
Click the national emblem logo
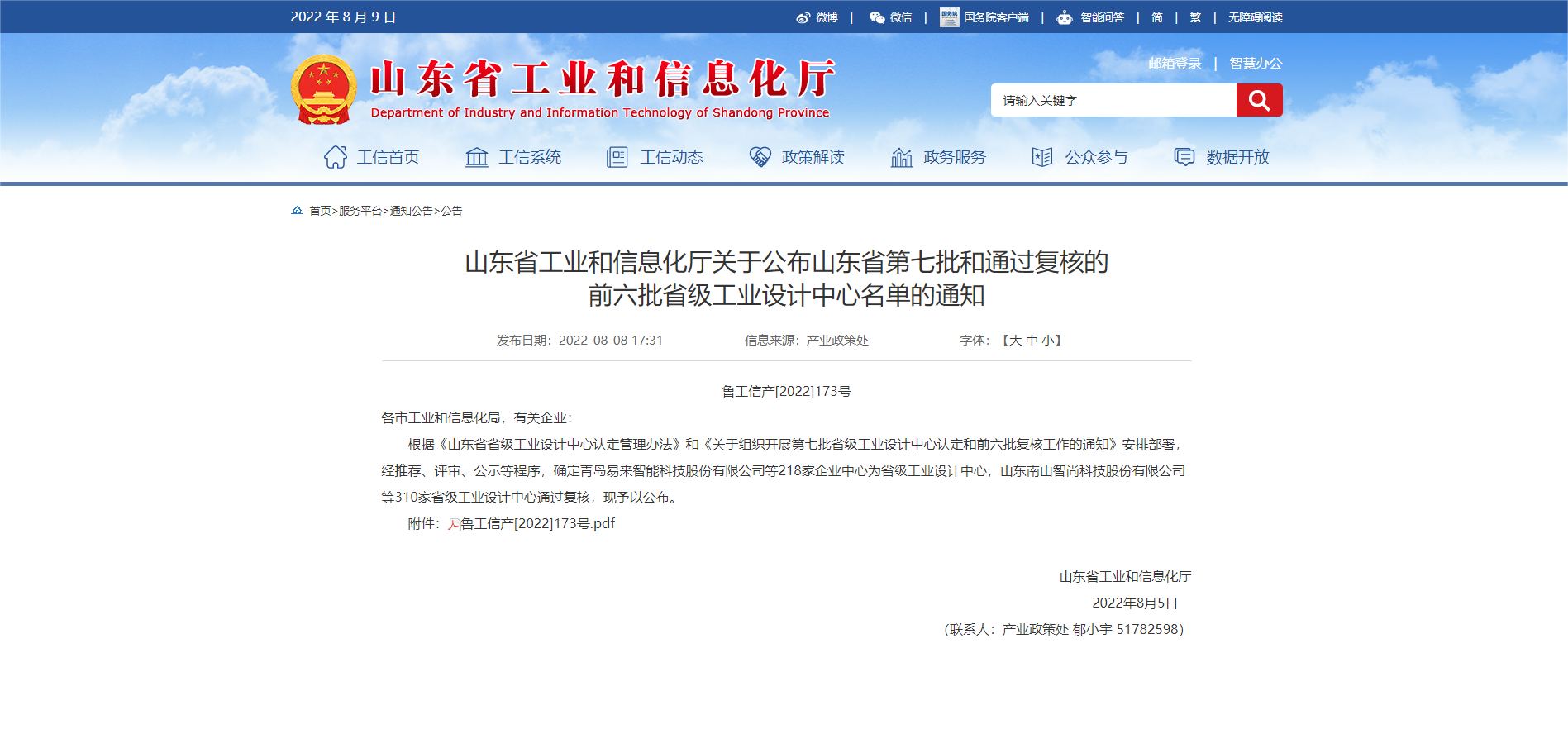point(323,89)
